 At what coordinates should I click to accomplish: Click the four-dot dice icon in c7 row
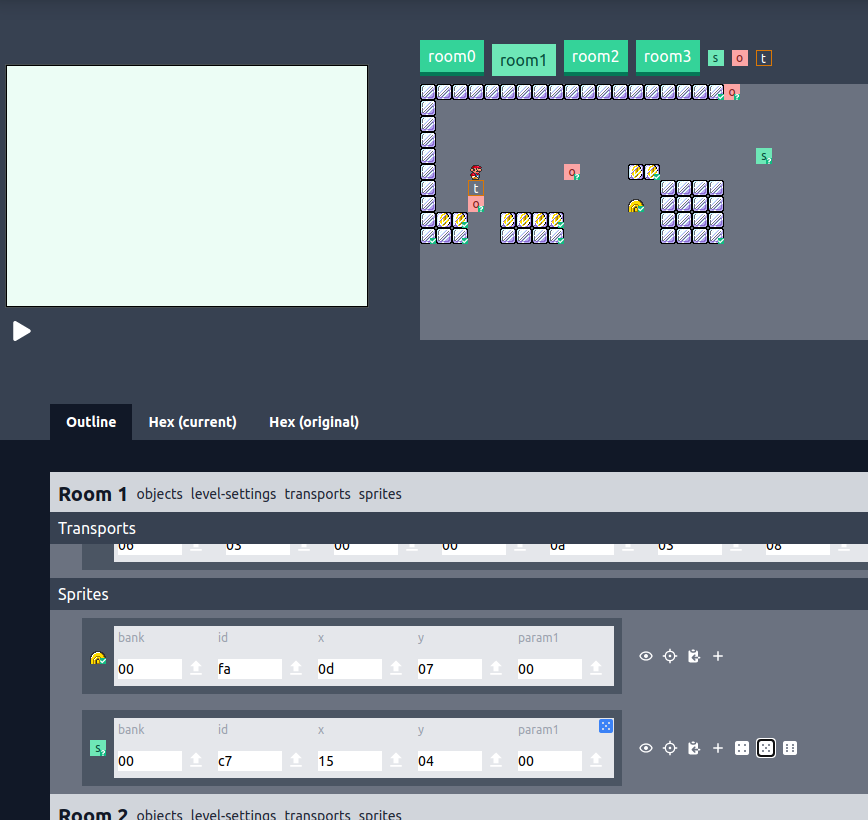coord(742,748)
